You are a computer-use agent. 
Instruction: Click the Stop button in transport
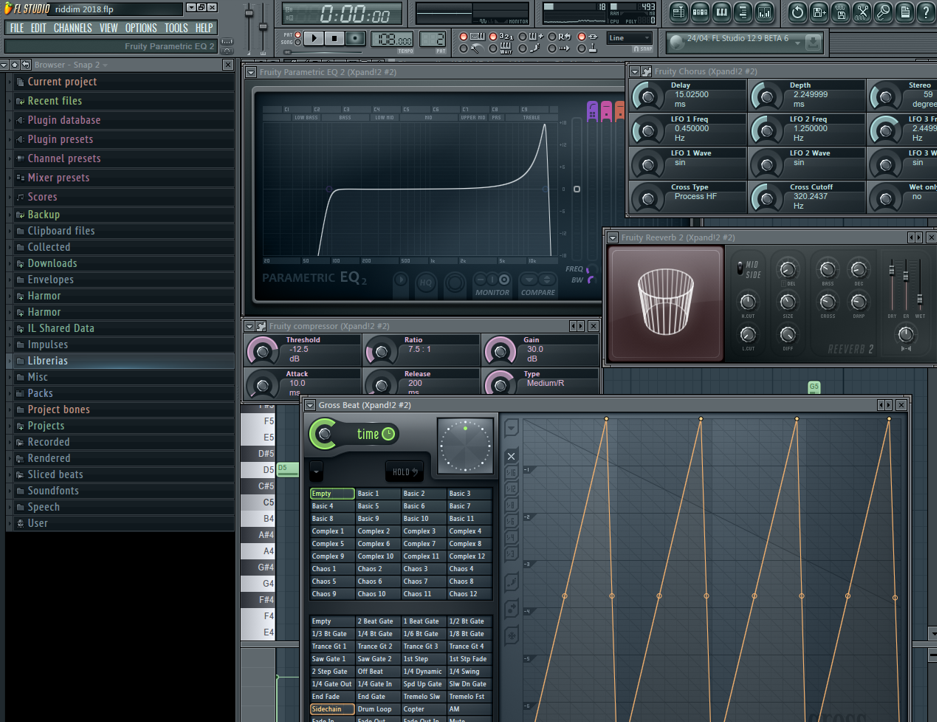(x=334, y=39)
